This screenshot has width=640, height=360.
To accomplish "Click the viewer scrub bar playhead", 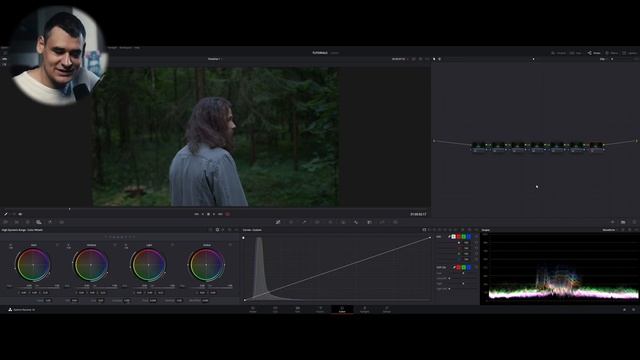I will (69, 209).
